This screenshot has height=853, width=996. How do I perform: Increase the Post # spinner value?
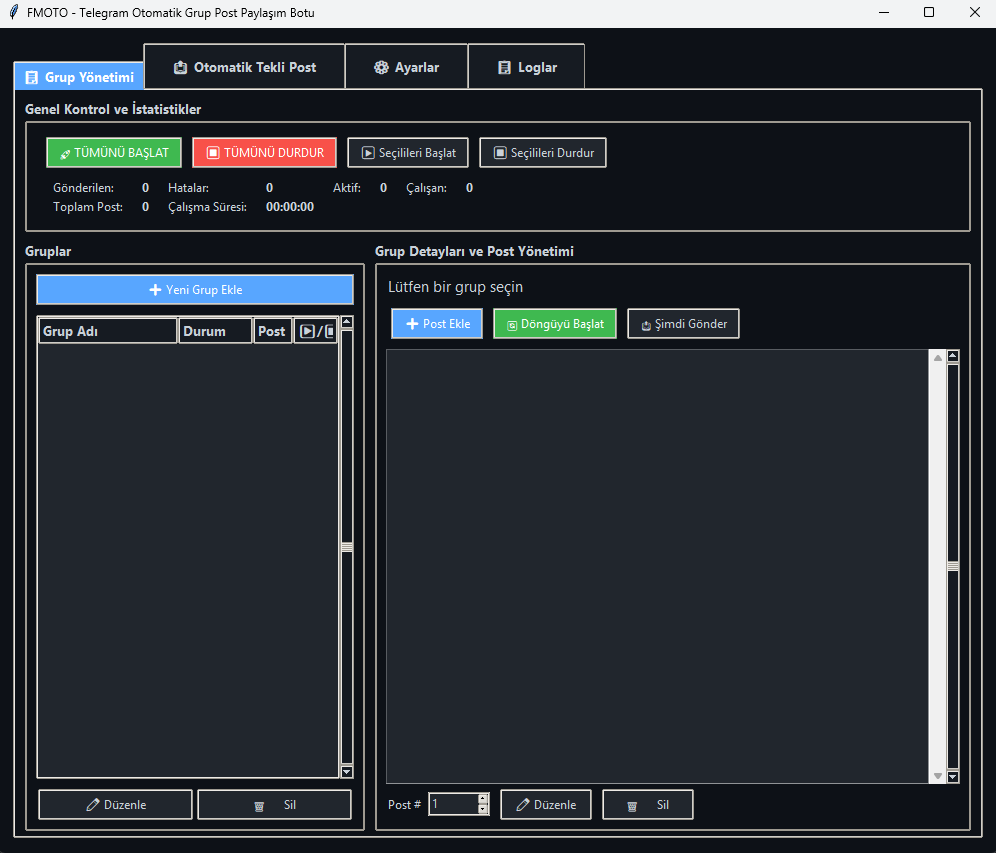pyautogui.click(x=484, y=798)
